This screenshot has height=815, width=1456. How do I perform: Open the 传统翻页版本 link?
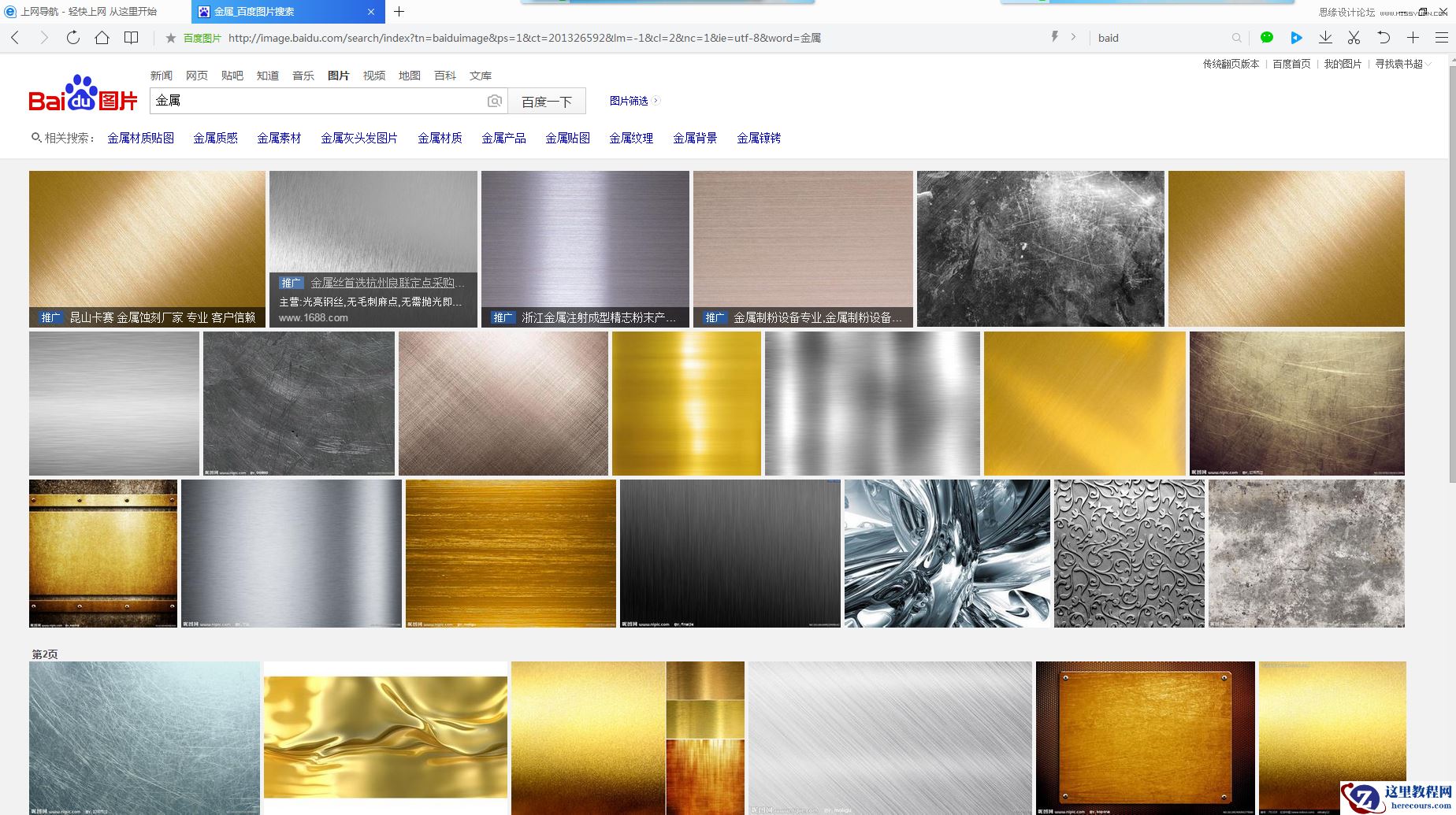pyautogui.click(x=1231, y=64)
